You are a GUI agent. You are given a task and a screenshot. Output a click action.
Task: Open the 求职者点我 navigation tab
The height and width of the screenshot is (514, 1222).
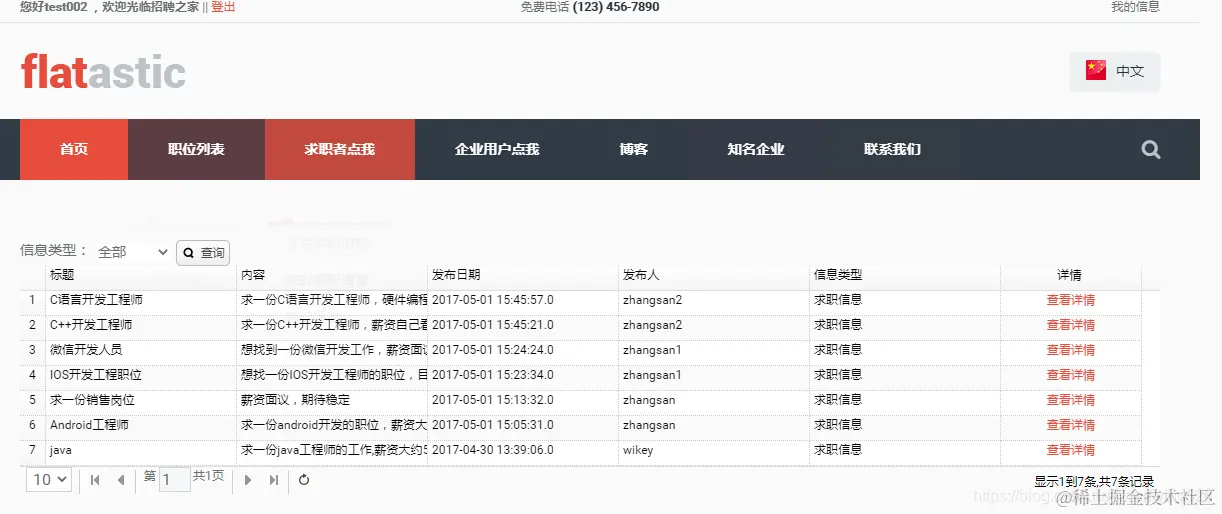(340, 149)
